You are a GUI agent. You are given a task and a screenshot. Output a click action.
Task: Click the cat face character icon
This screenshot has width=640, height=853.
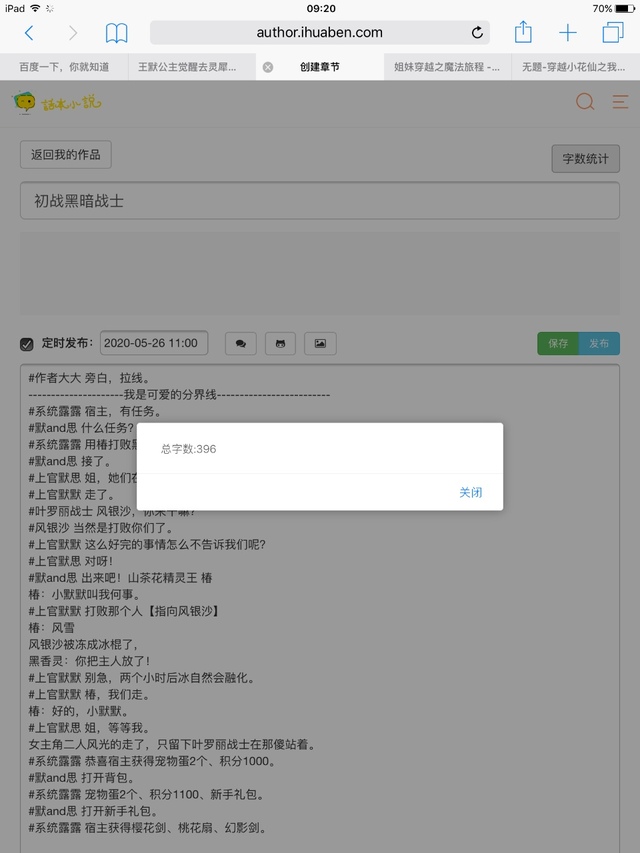coord(280,344)
